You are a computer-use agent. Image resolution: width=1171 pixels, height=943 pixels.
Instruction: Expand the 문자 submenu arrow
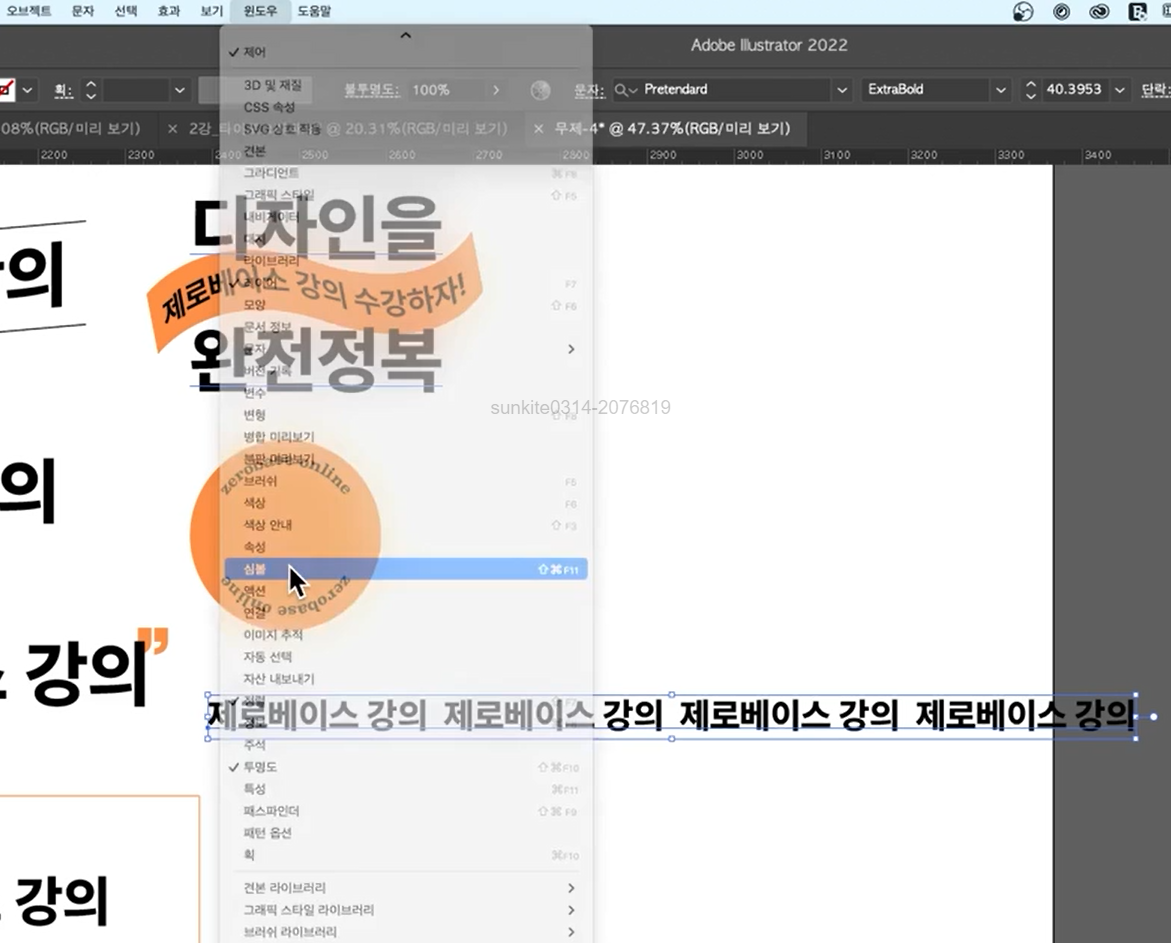571,349
